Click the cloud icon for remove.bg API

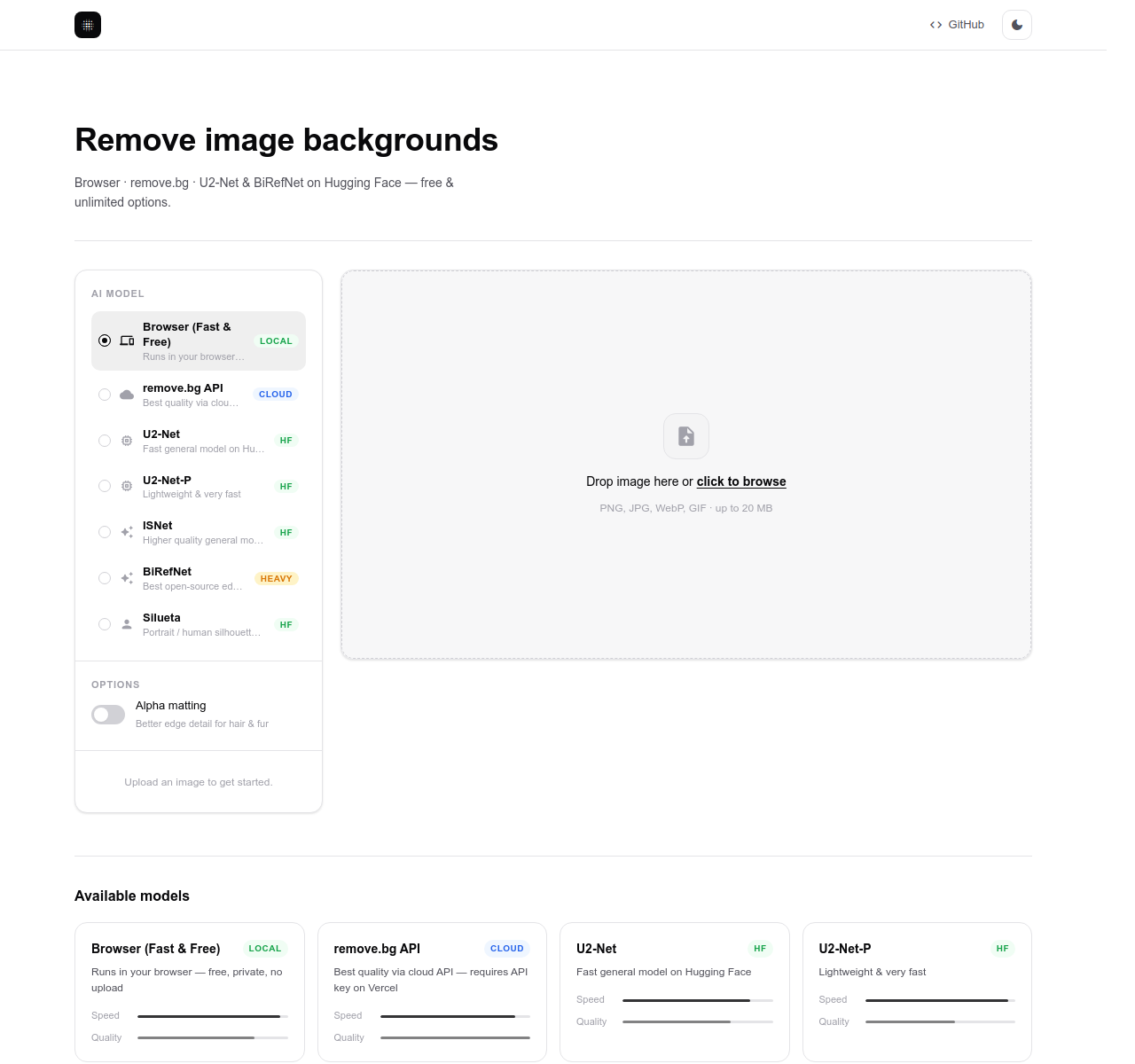click(x=127, y=395)
